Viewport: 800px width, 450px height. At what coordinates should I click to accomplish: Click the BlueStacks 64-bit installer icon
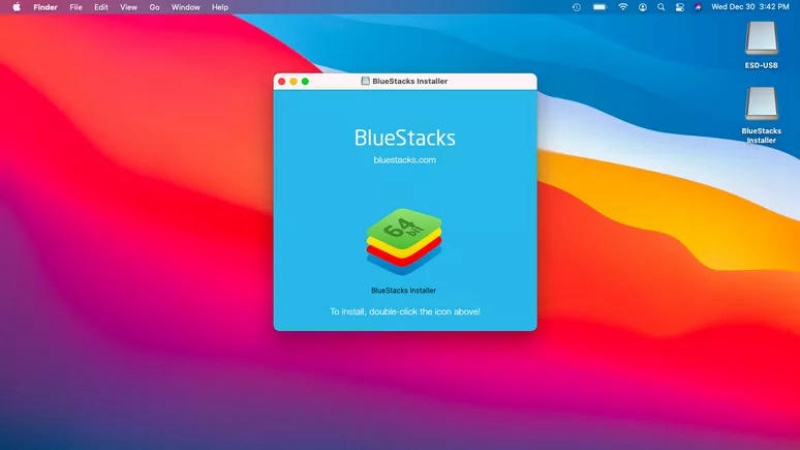[x=404, y=241]
